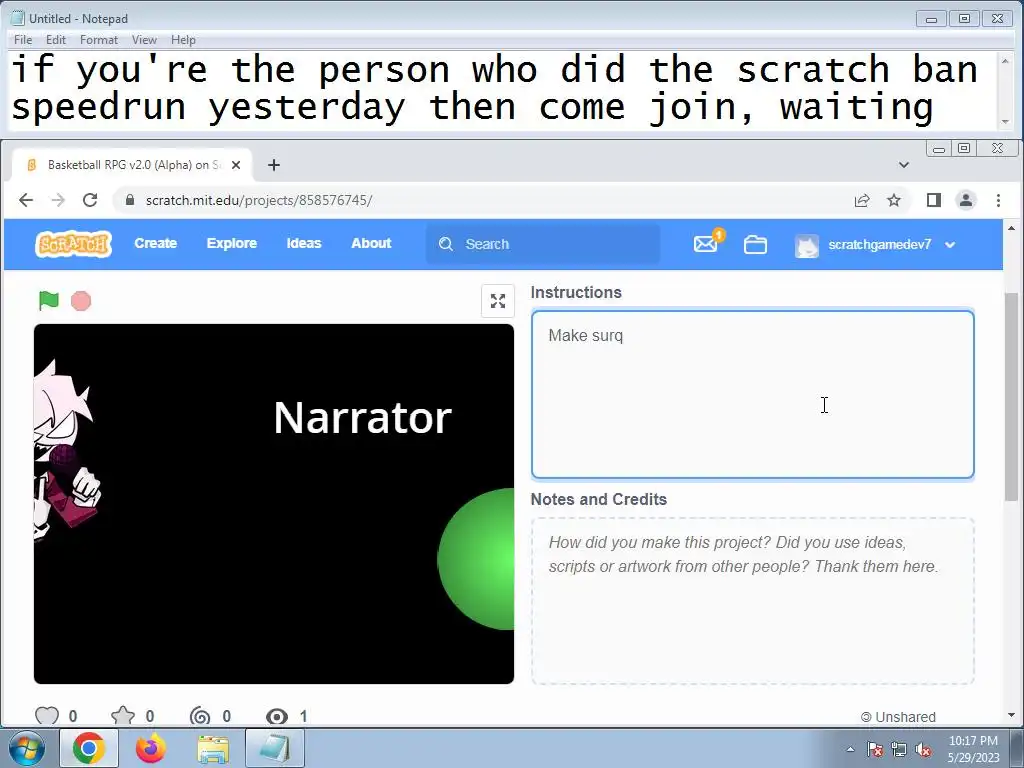
Task: Open the Windows Start menu
Action: 26,748
